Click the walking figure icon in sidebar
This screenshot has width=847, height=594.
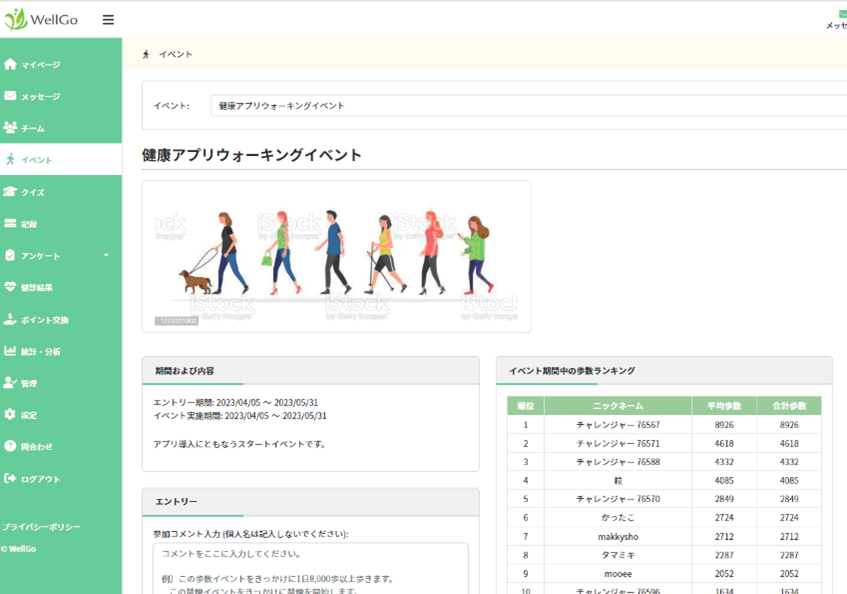click(x=10, y=159)
